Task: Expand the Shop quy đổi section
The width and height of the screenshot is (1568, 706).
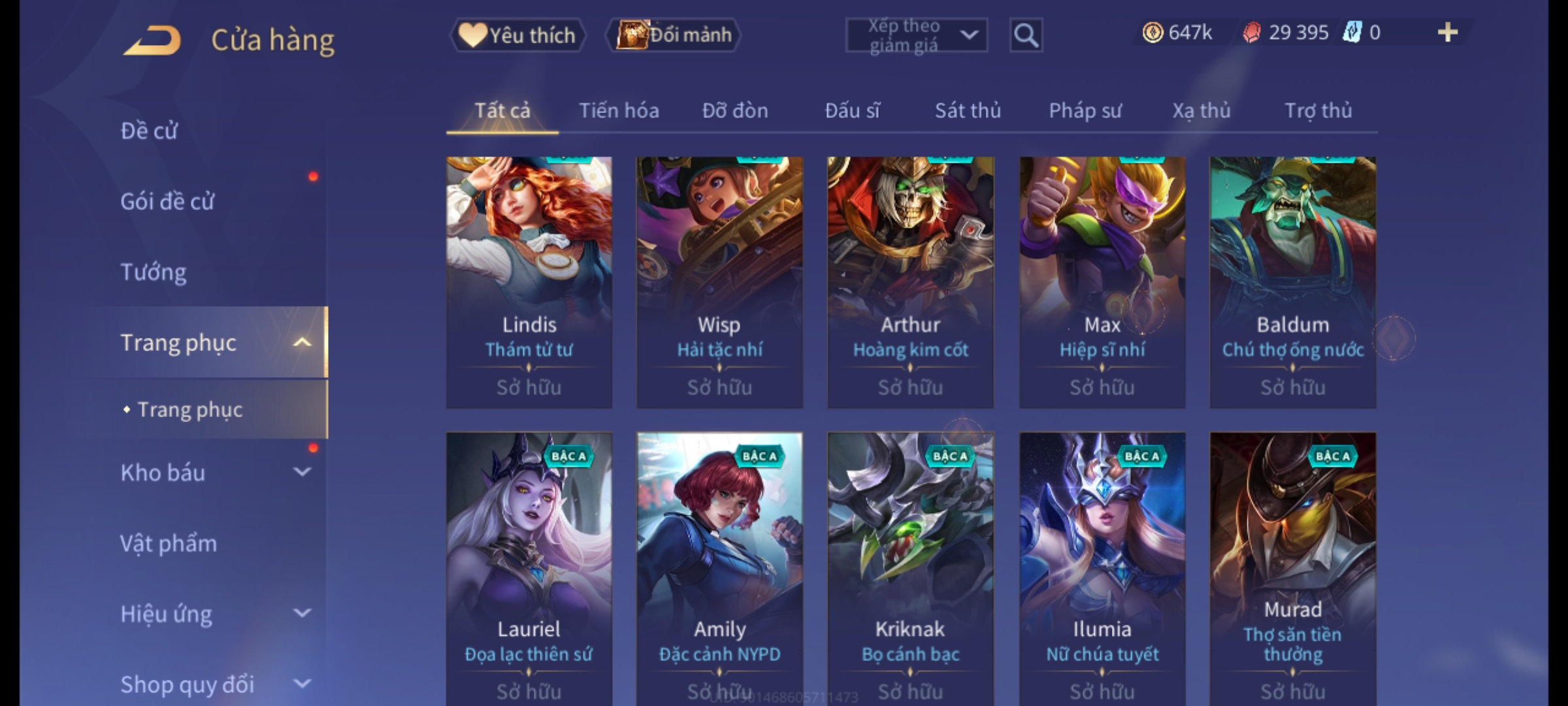Action: click(x=302, y=684)
